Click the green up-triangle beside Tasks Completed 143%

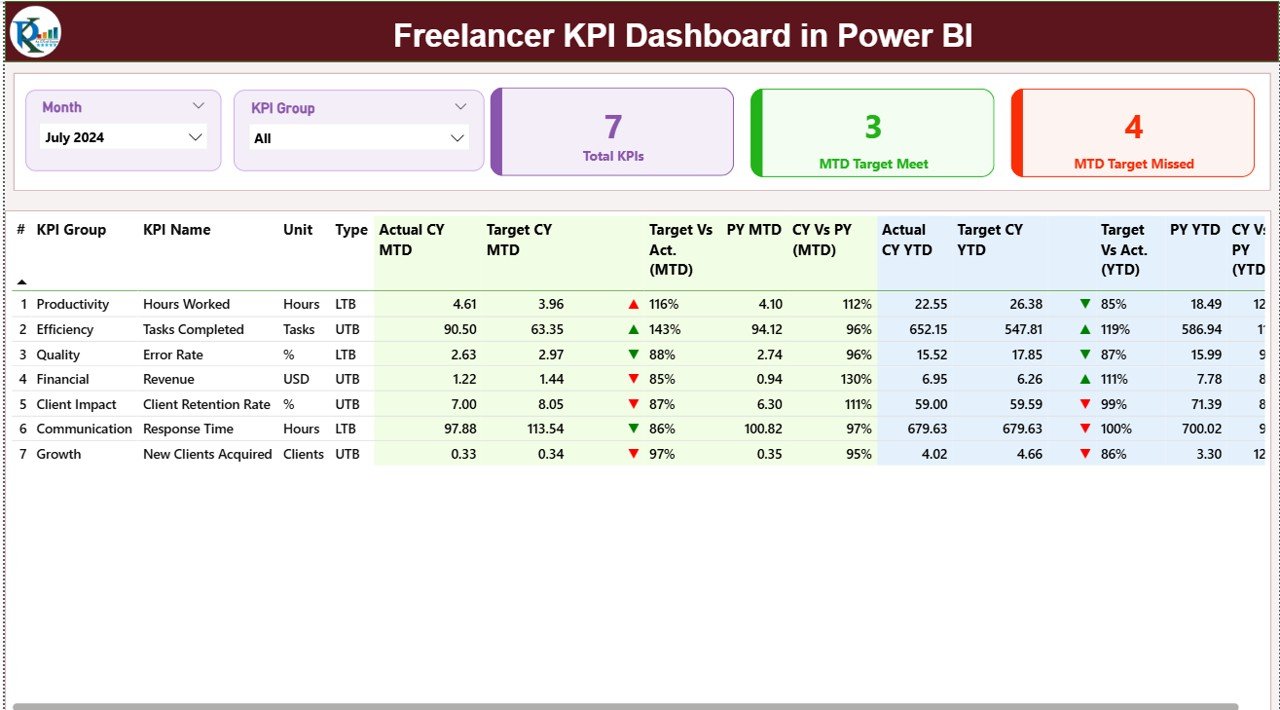coord(634,329)
